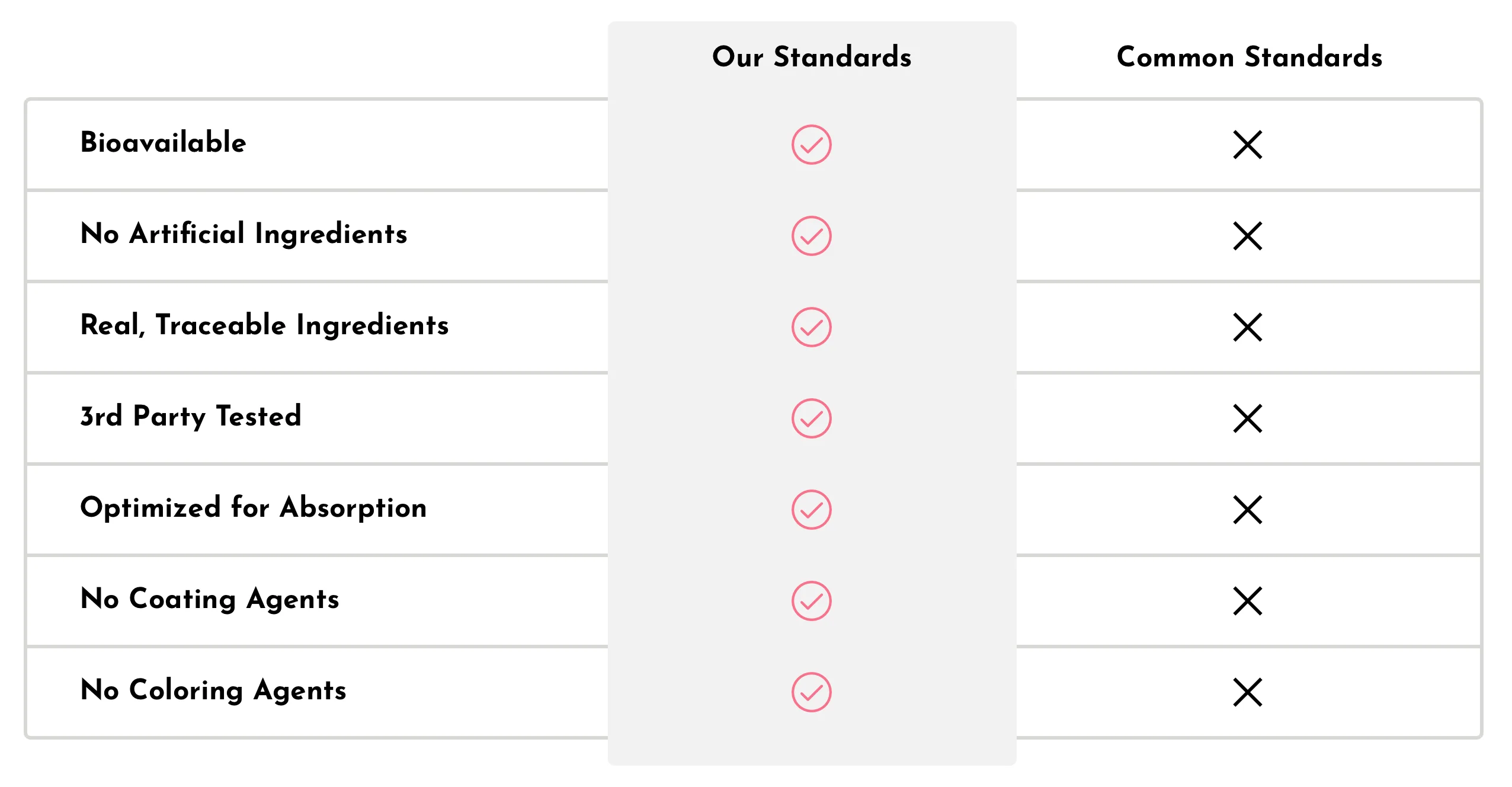Click the X mark for 3rd Party Tested
This screenshot has width=1512, height=787.
[x=1247, y=418]
